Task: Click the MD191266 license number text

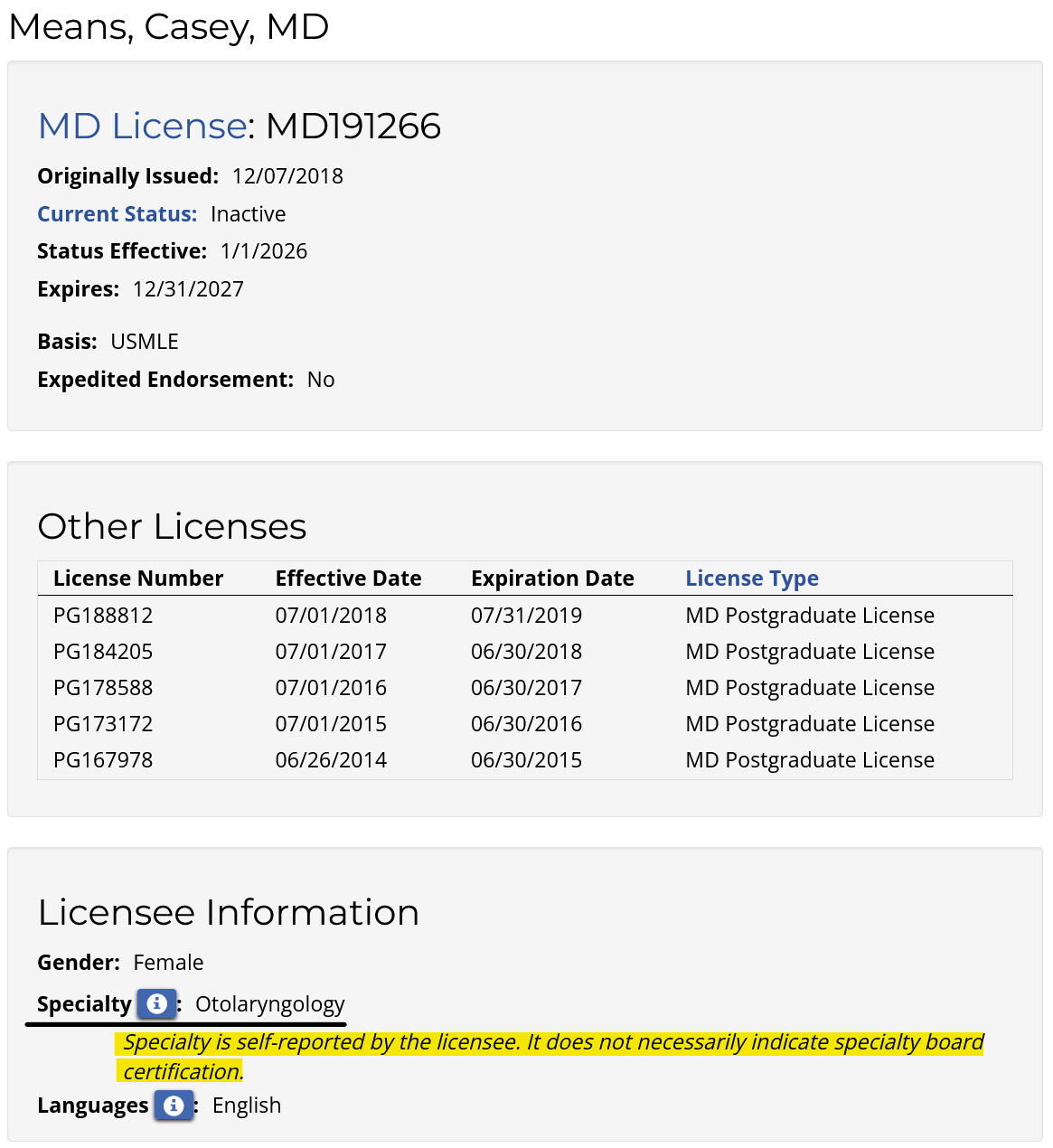Action: pos(353,126)
